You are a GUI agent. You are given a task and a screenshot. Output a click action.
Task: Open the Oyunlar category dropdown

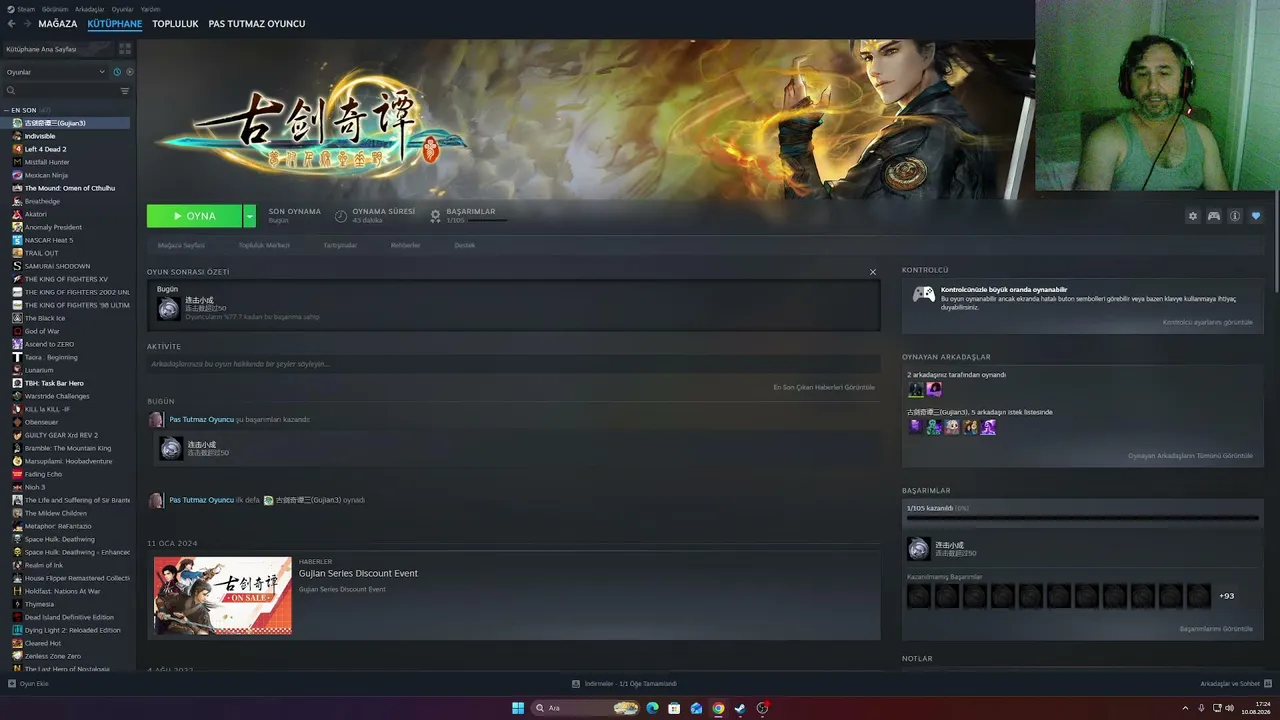(x=56, y=72)
